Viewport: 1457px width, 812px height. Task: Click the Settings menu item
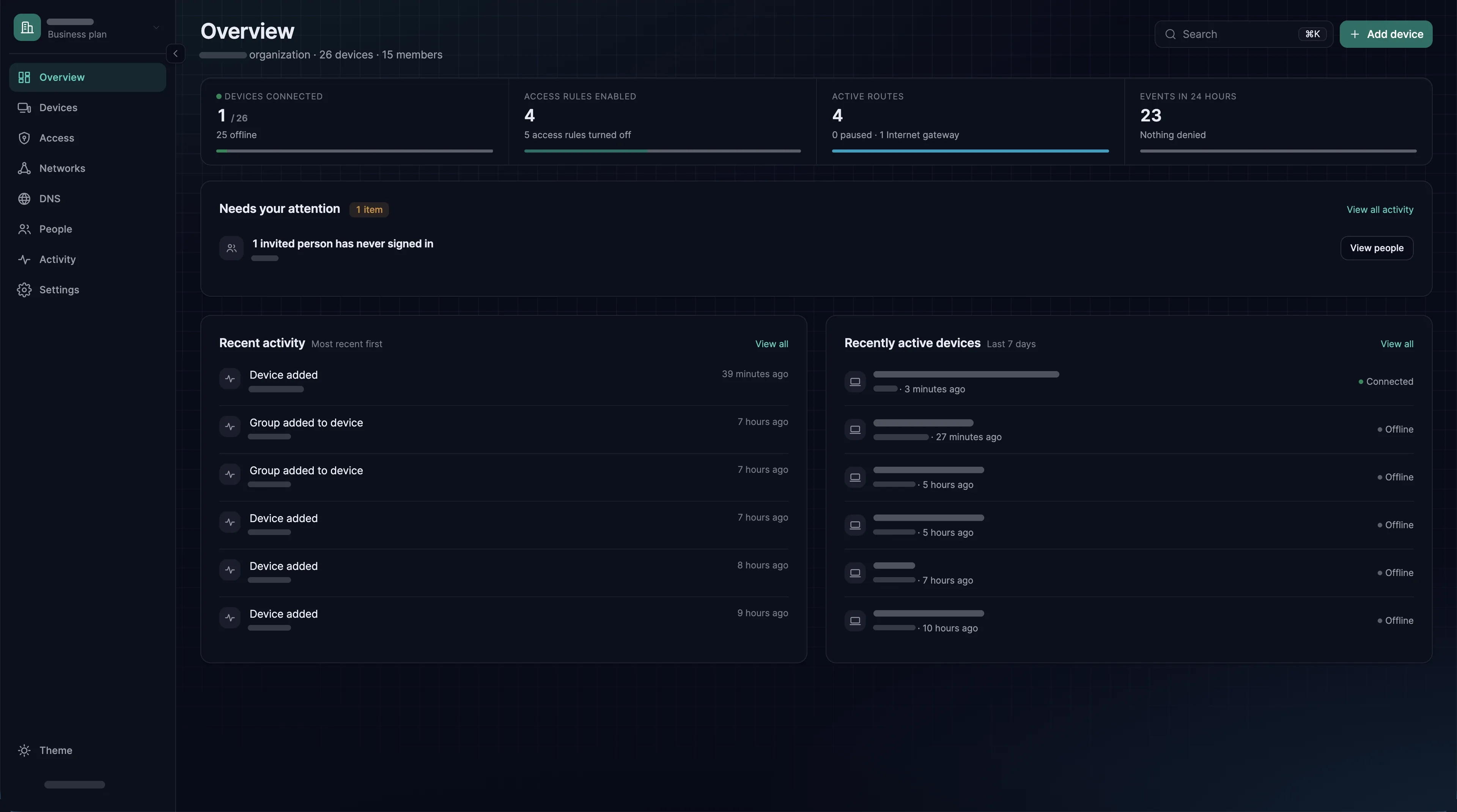(88, 290)
